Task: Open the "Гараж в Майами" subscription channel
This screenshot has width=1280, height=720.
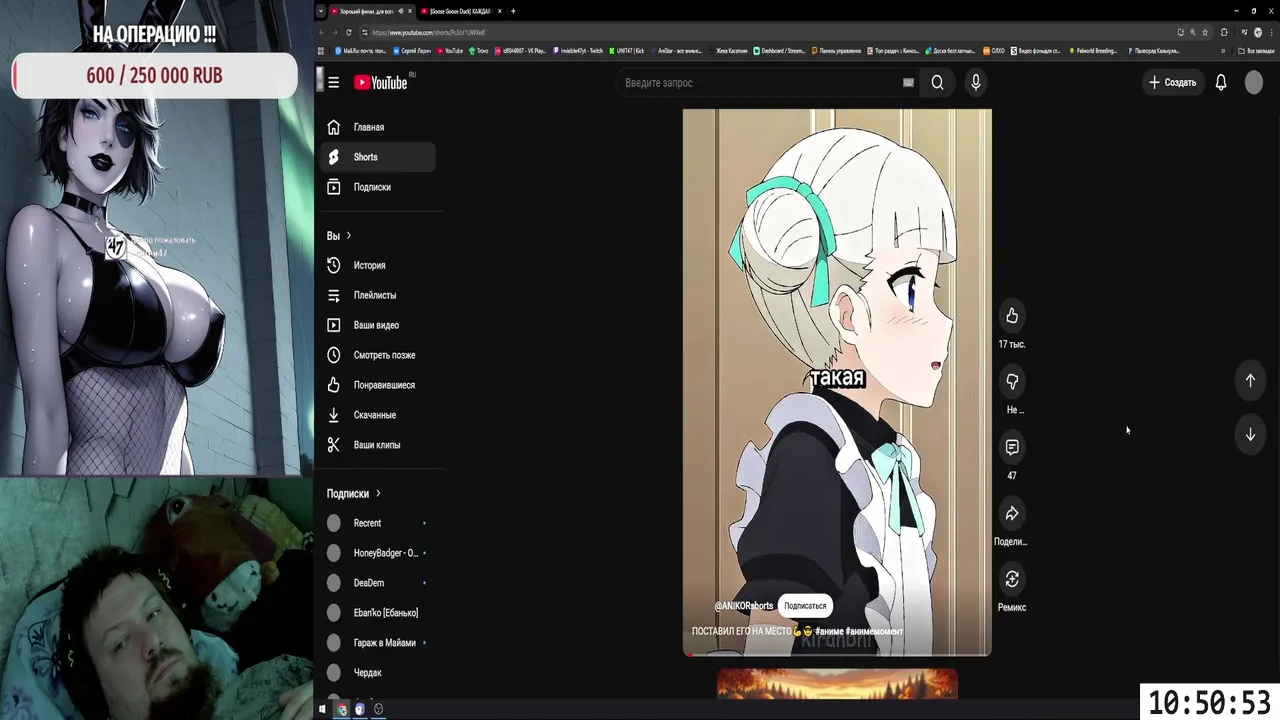Action: (378, 643)
